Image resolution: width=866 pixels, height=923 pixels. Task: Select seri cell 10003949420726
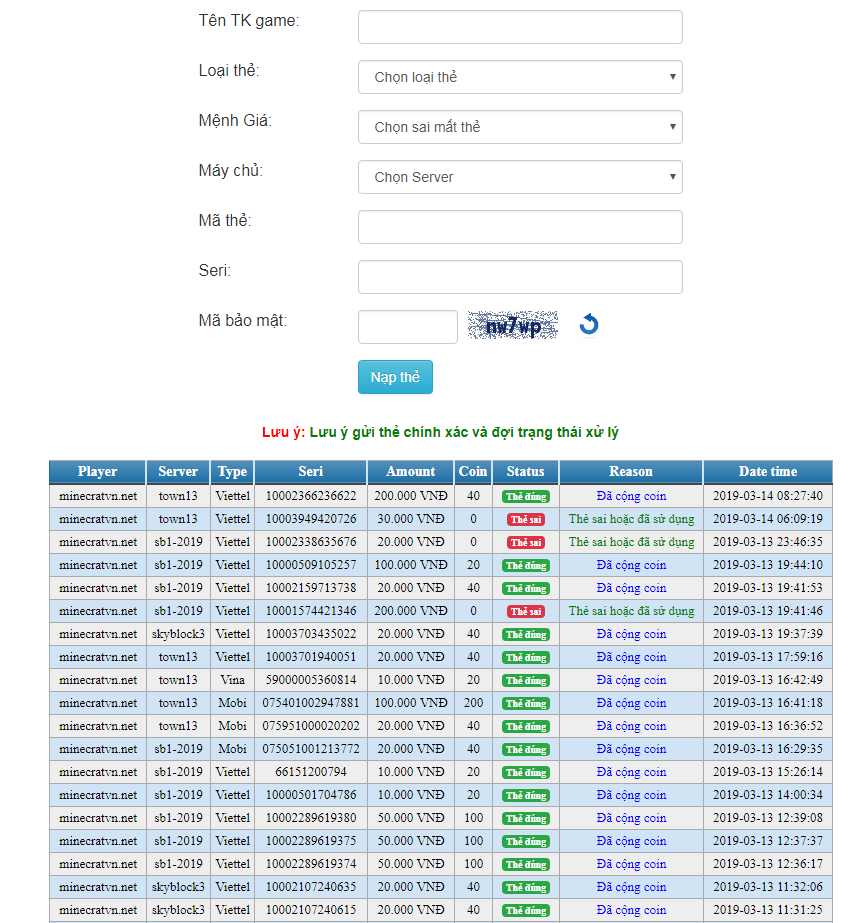(311, 519)
